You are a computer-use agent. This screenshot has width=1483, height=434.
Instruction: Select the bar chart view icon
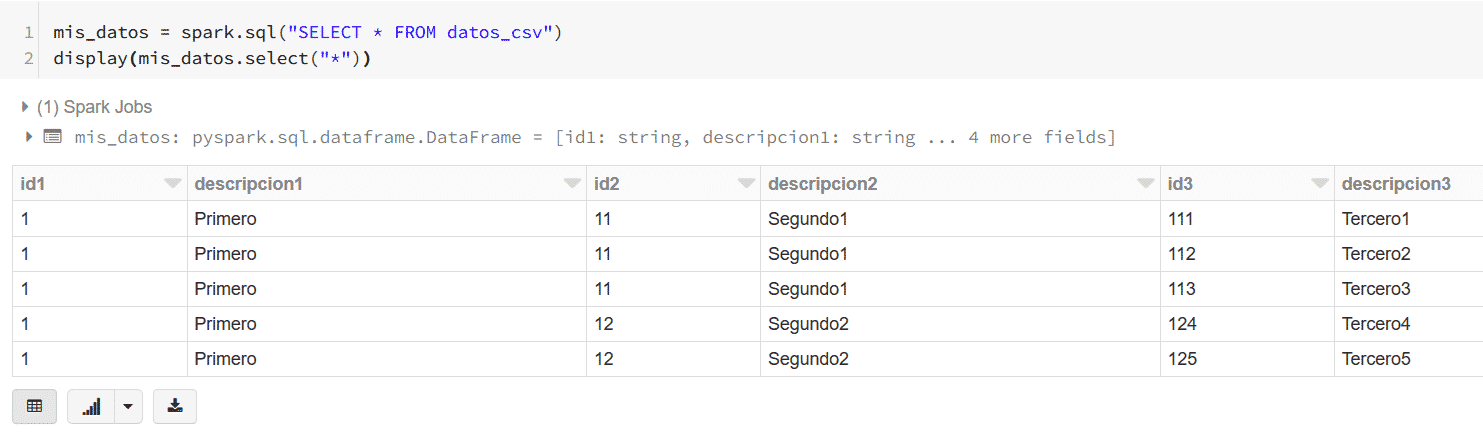pos(91,406)
